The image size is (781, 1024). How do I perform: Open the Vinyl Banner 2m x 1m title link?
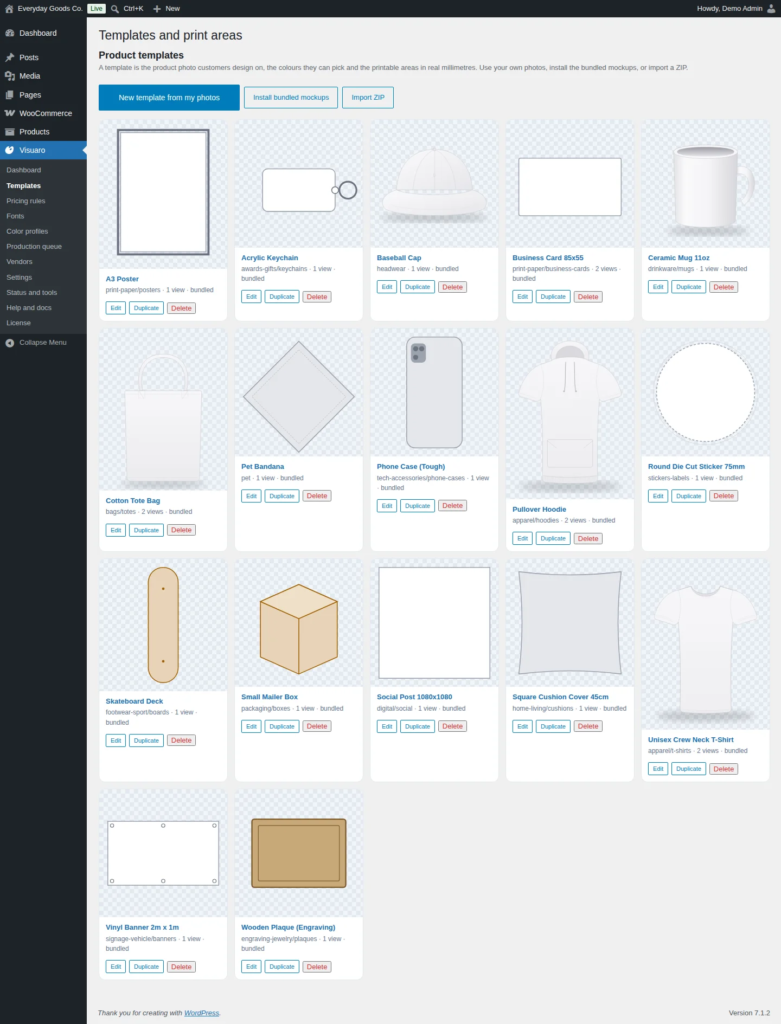tap(142, 927)
